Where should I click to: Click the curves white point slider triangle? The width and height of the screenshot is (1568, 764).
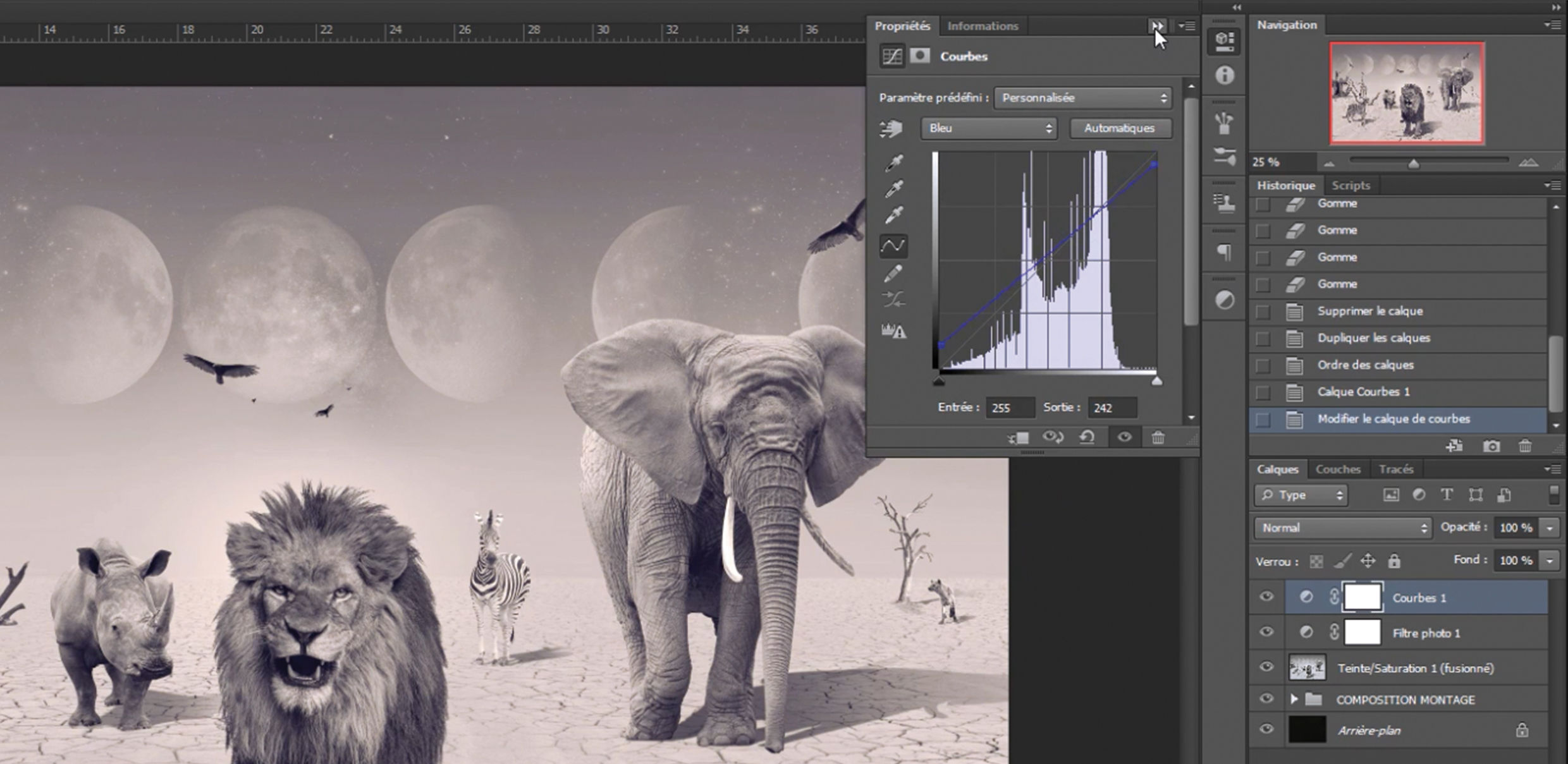tap(1156, 380)
